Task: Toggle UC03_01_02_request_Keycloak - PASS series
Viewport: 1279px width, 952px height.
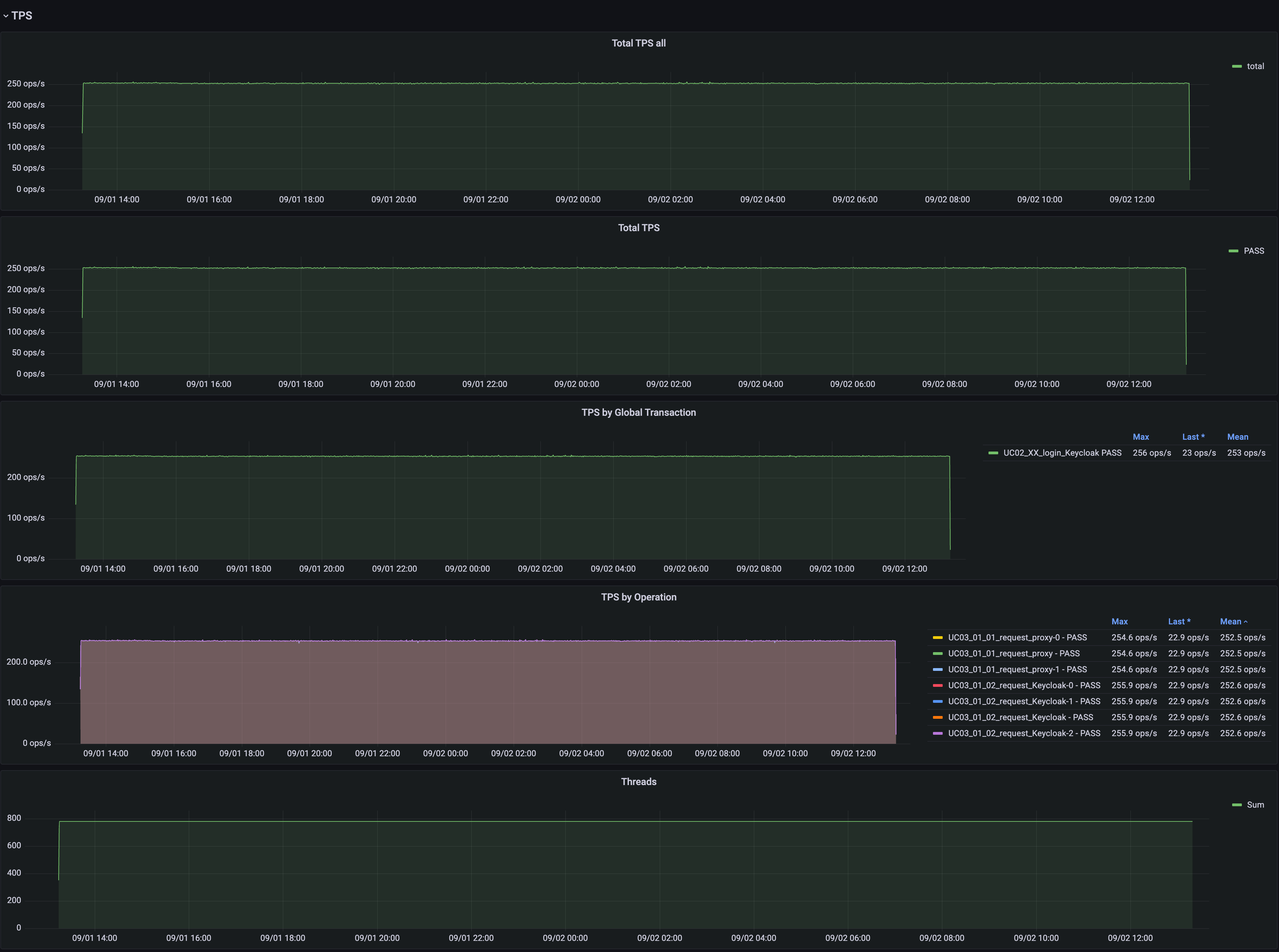Action: (x=1020, y=717)
